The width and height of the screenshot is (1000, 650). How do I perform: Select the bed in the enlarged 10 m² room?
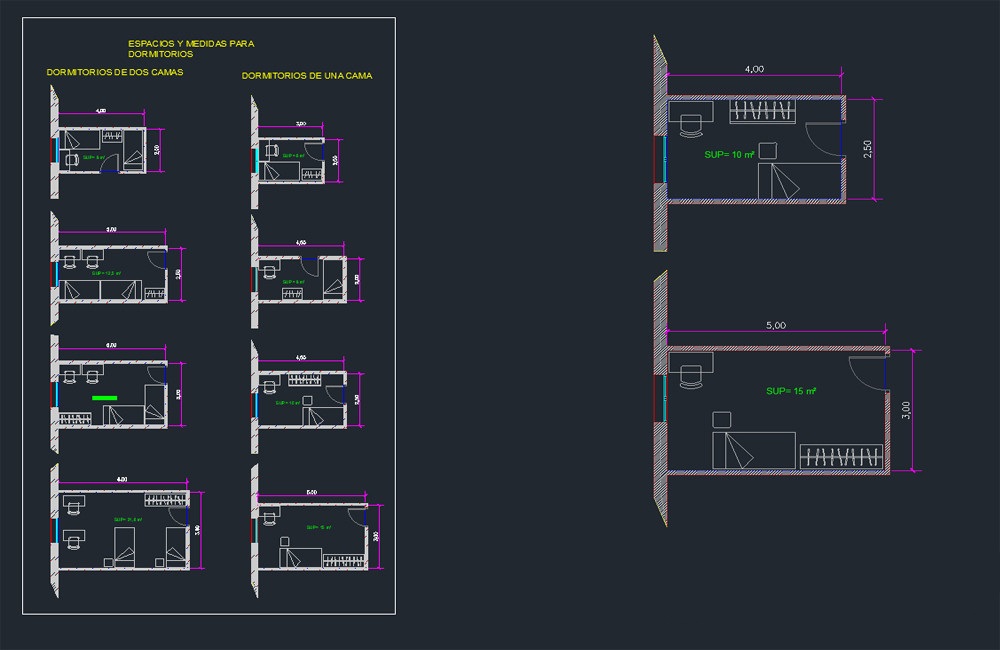pos(800,181)
